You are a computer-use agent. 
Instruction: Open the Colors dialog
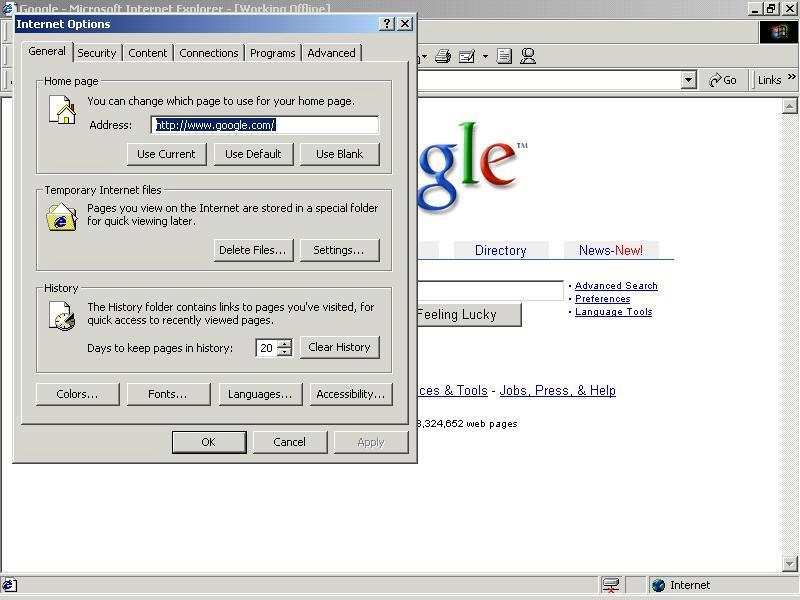coord(78,394)
